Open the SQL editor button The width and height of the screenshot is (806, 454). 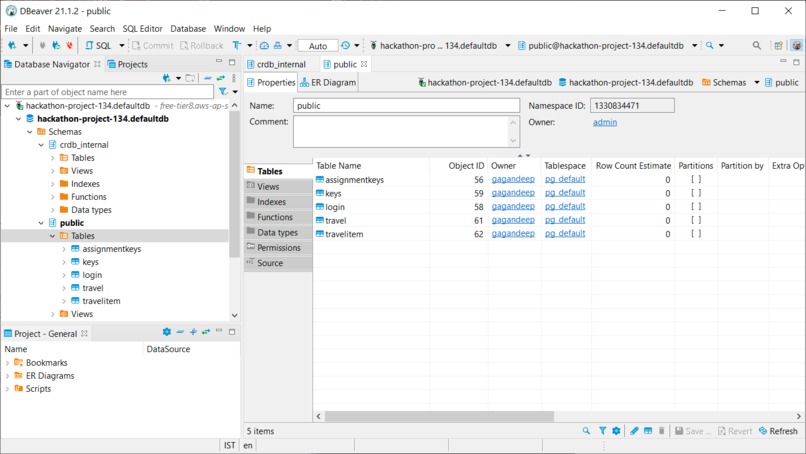point(98,45)
